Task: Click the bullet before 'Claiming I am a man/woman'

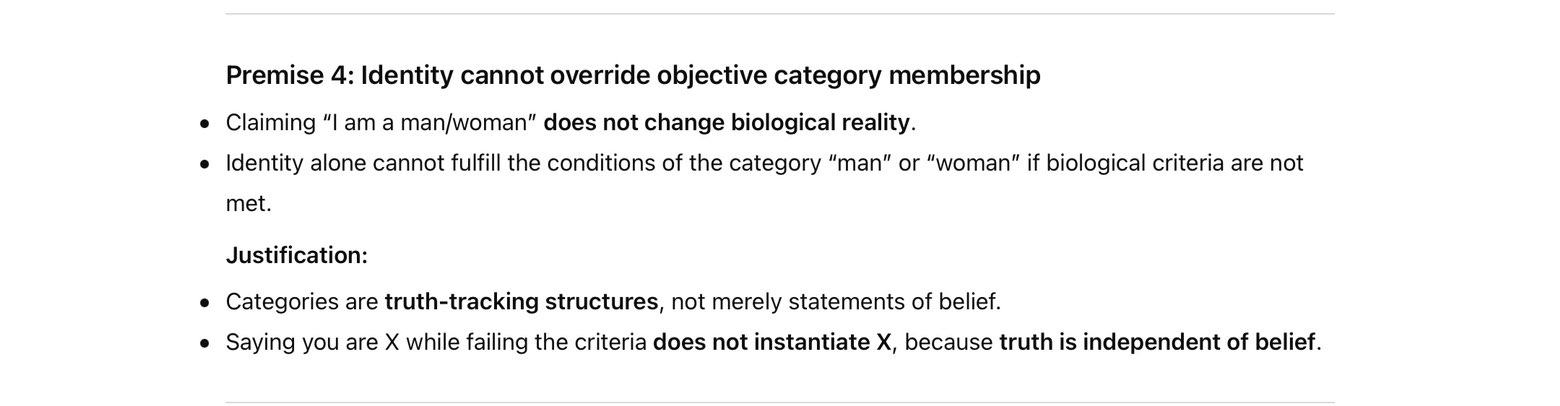Action: [205, 124]
